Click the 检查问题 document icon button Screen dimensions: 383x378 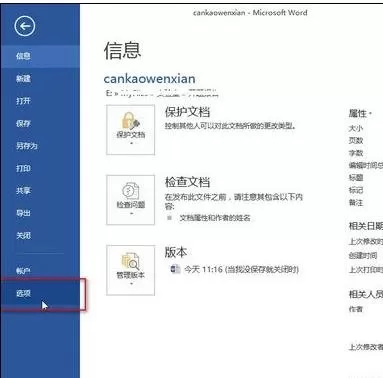coord(131,200)
